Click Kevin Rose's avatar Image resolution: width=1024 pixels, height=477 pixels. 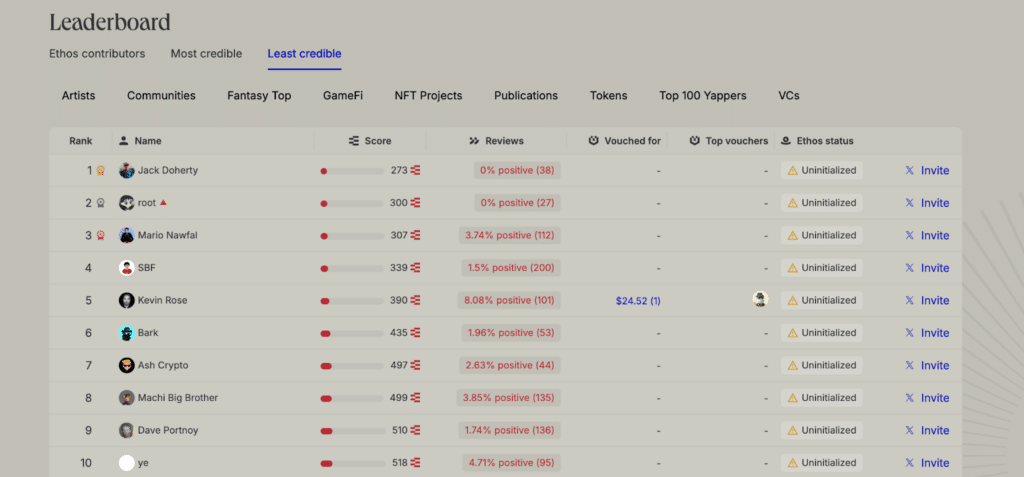click(127, 301)
